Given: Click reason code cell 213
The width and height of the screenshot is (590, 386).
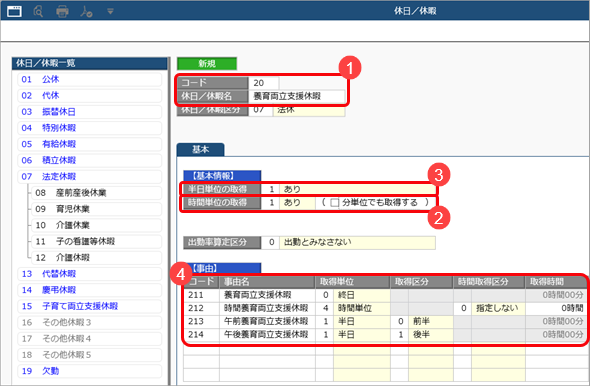Looking at the screenshot, I should pyautogui.click(x=201, y=321).
